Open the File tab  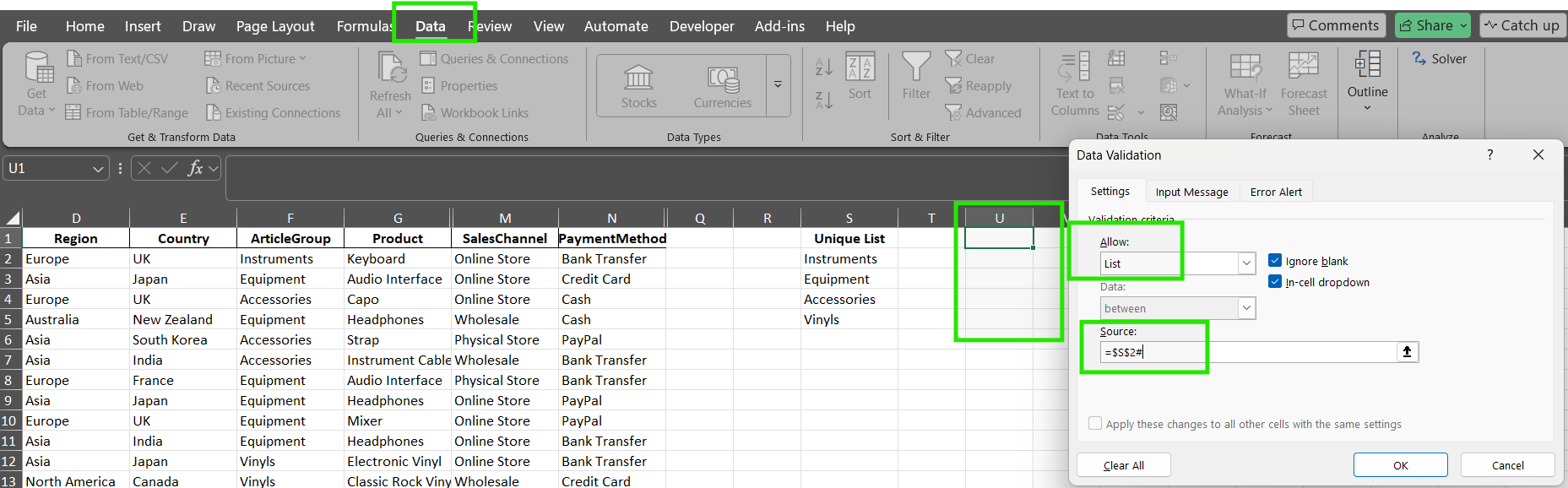(26, 26)
